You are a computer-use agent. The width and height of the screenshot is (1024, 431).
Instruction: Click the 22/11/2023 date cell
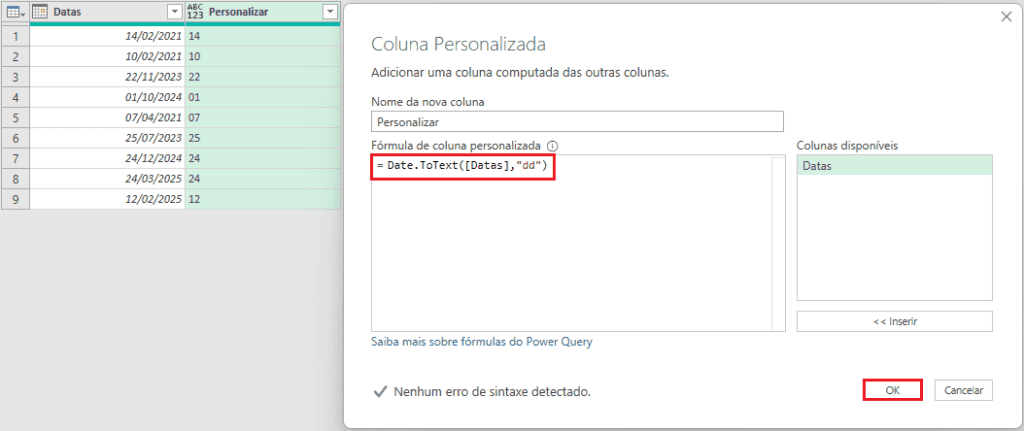pyautogui.click(x=108, y=77)
